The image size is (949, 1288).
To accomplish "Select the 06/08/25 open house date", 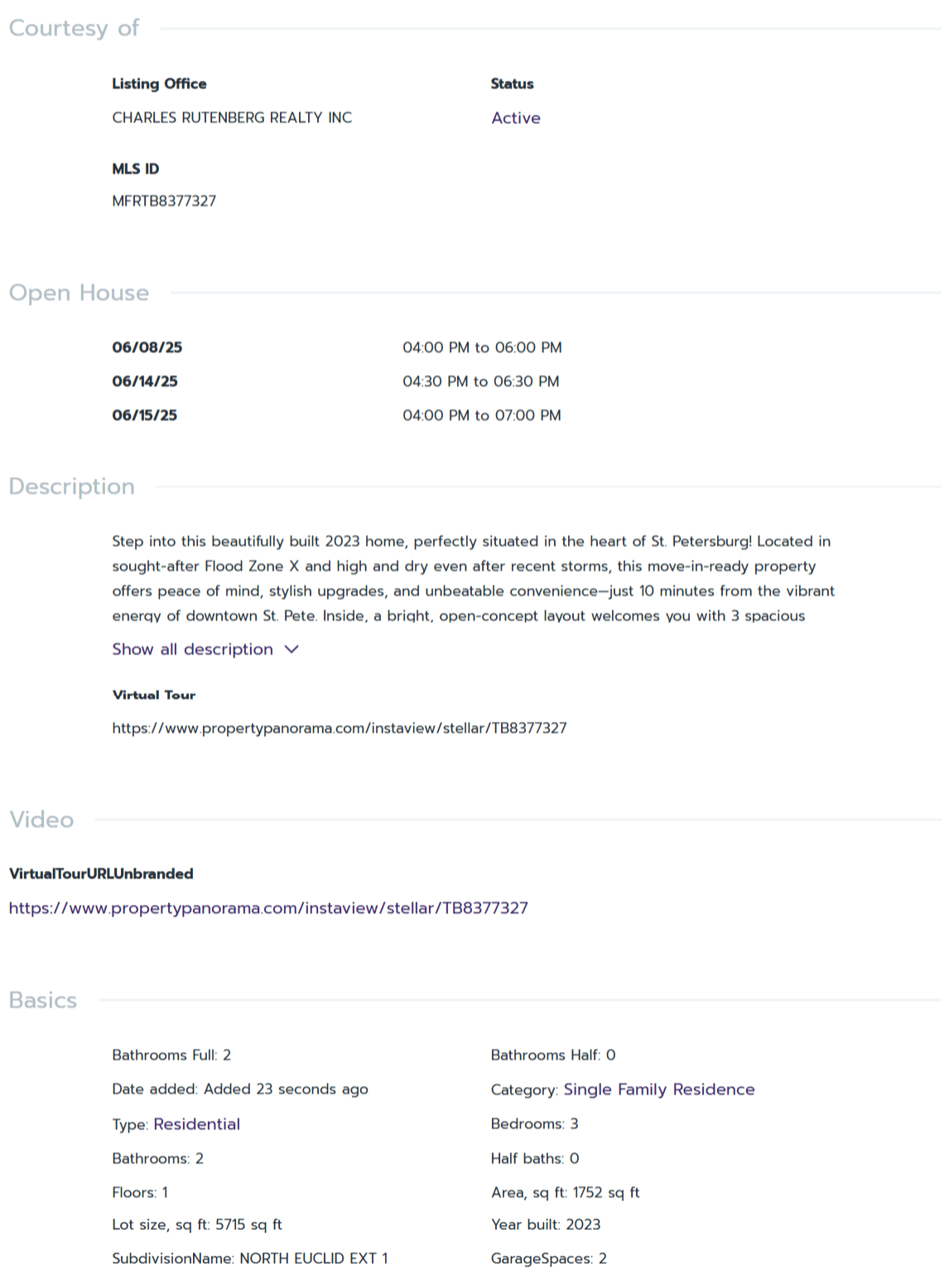I will 147,348.
